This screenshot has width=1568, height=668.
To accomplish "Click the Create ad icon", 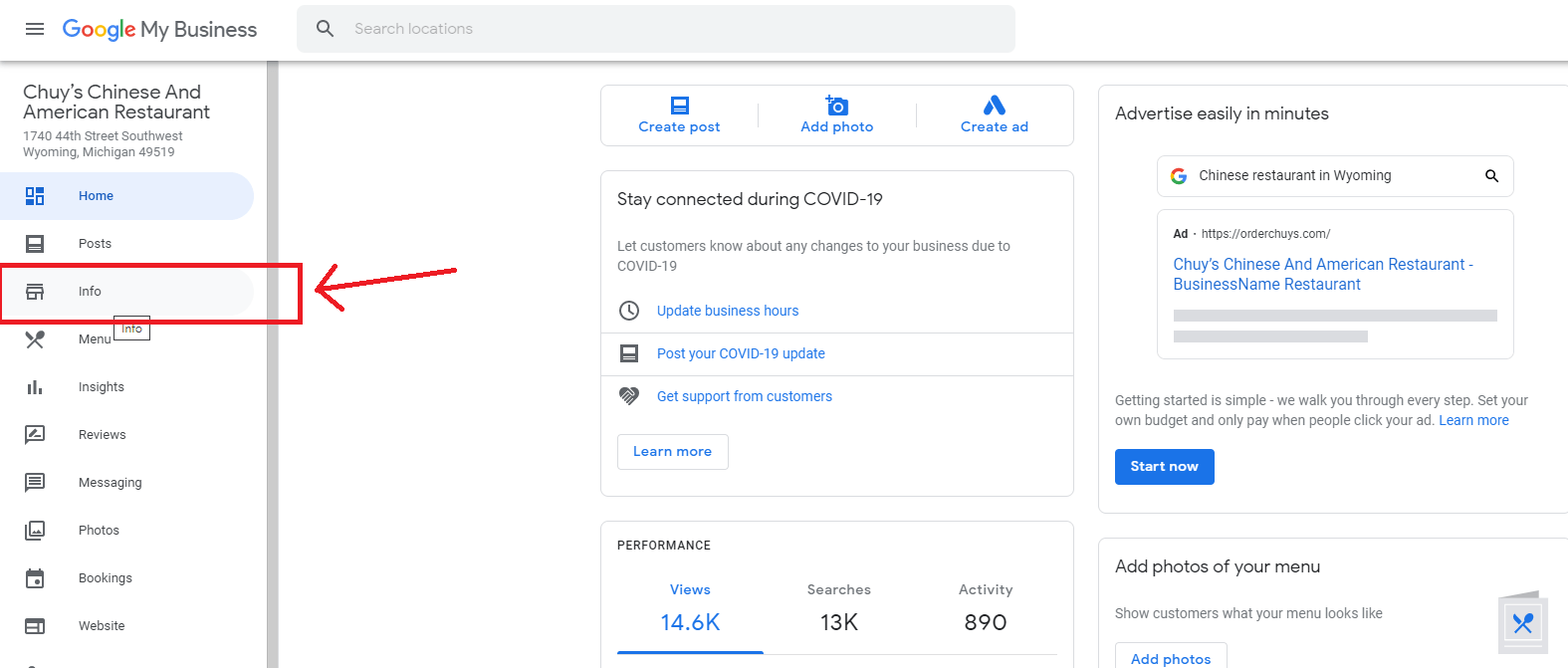I will tap(994, 106).
